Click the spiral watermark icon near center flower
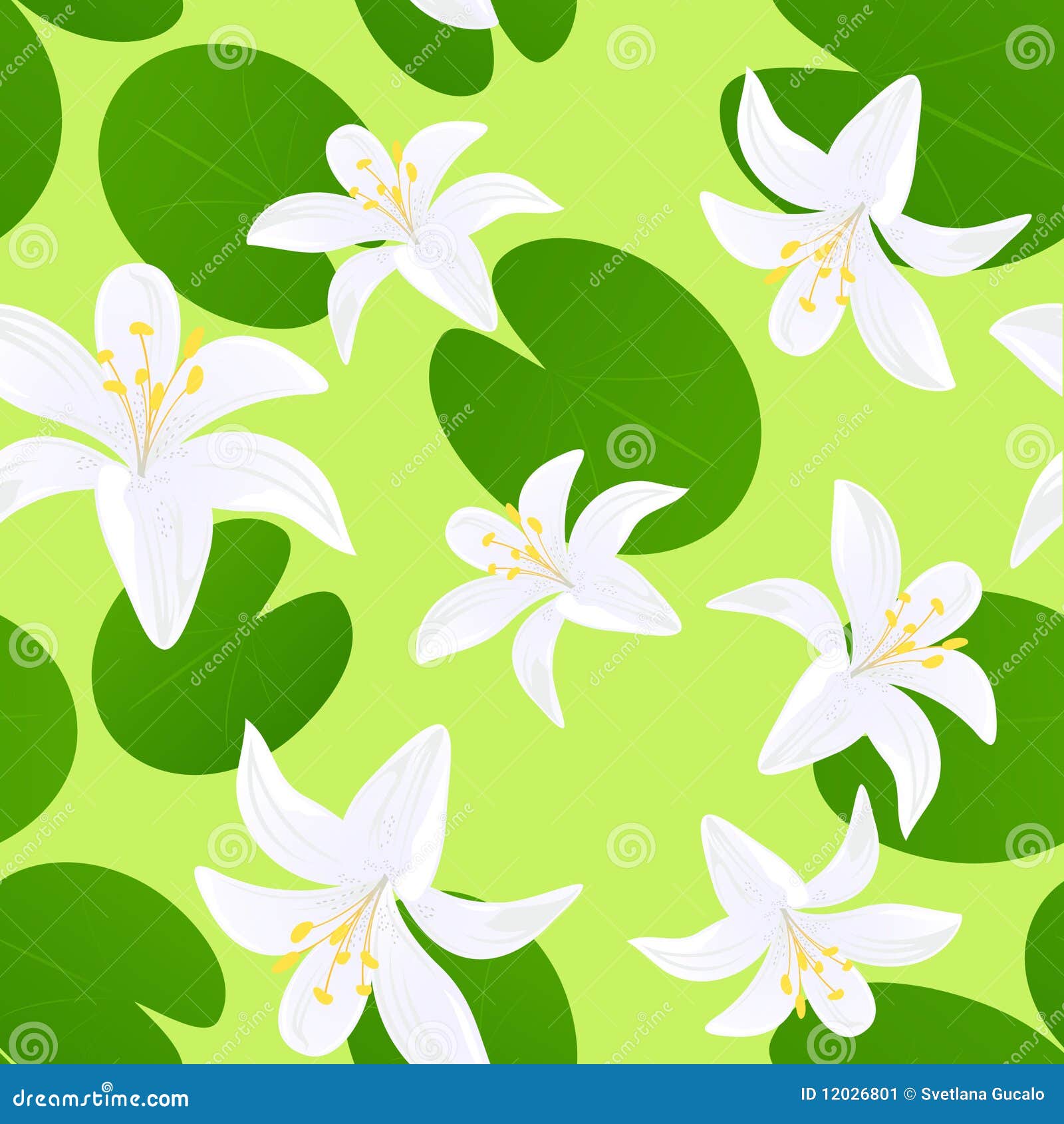The width and height of the screenshot is (1064, 1124). [x=430, y=646]
